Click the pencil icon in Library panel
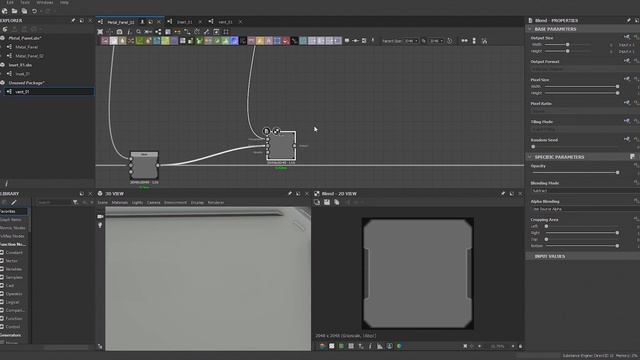This screenshot has width=640, height=360. click(x=14, y=202)
